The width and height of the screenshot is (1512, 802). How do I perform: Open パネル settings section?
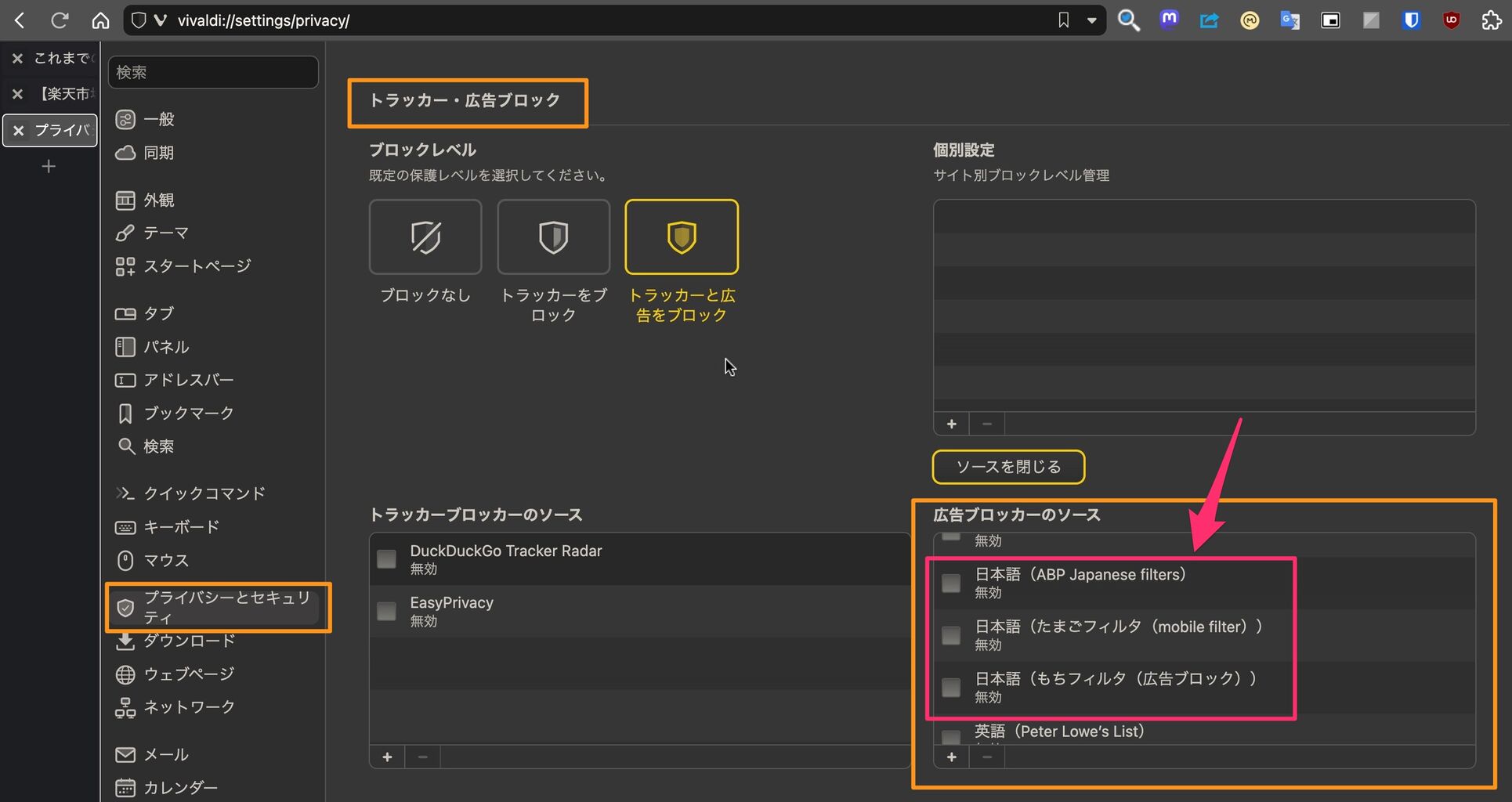point(152,347)
